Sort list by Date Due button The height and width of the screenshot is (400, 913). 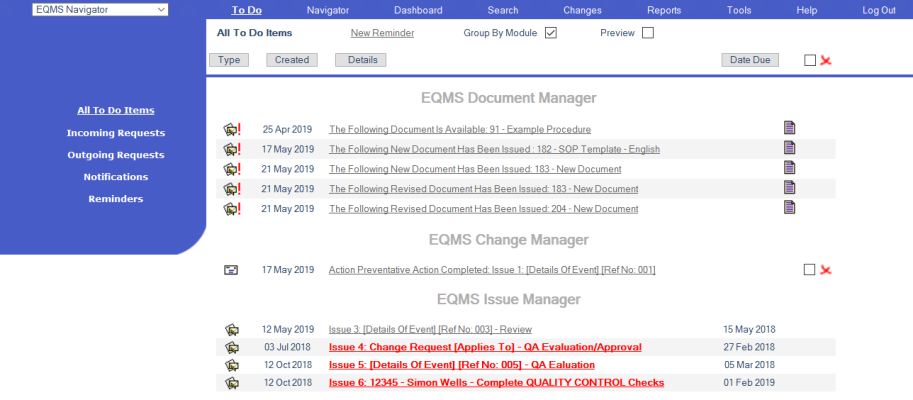click(x=750, y=60)
